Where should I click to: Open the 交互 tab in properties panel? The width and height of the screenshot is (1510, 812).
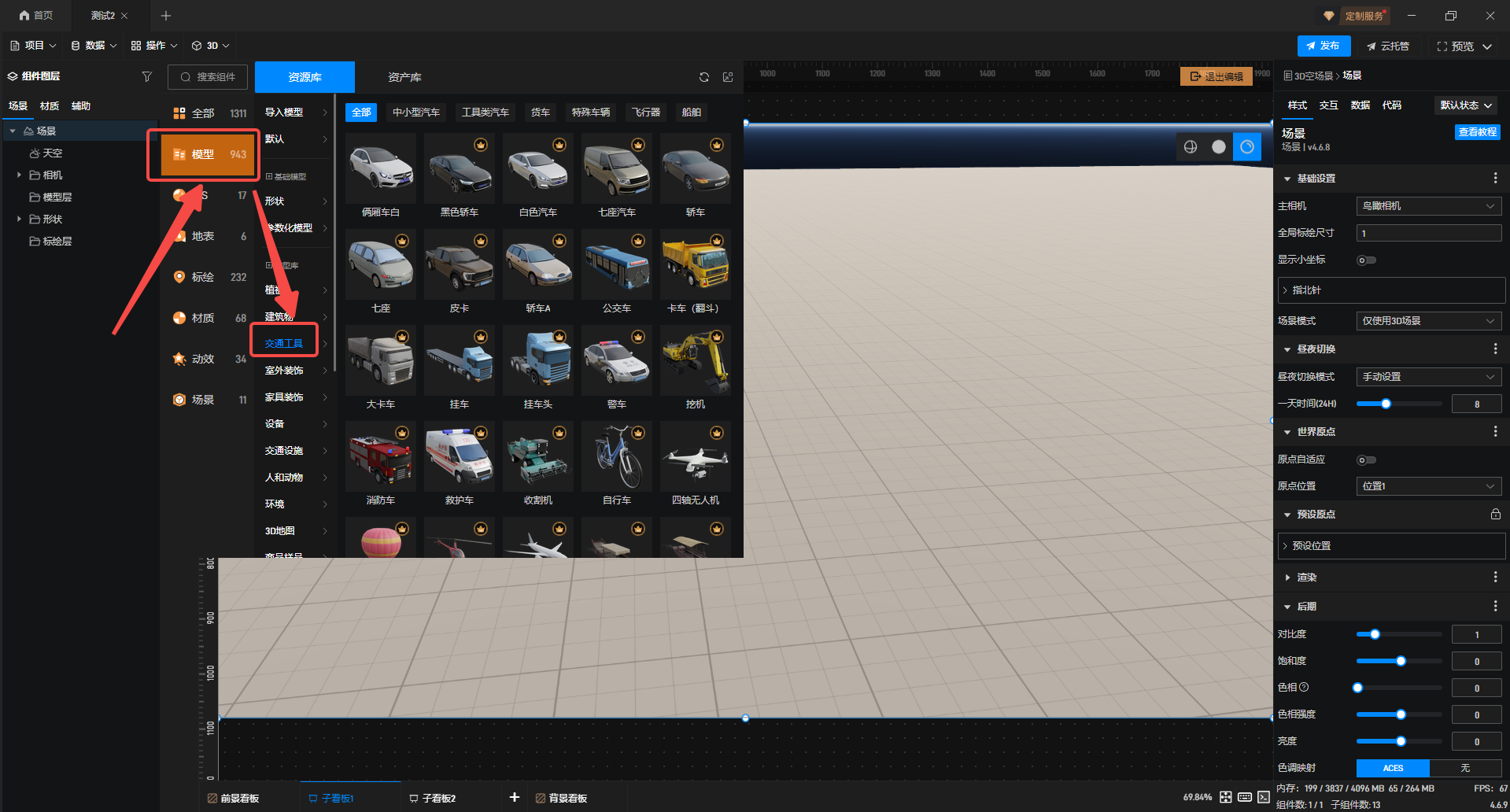coord(1328,105)
